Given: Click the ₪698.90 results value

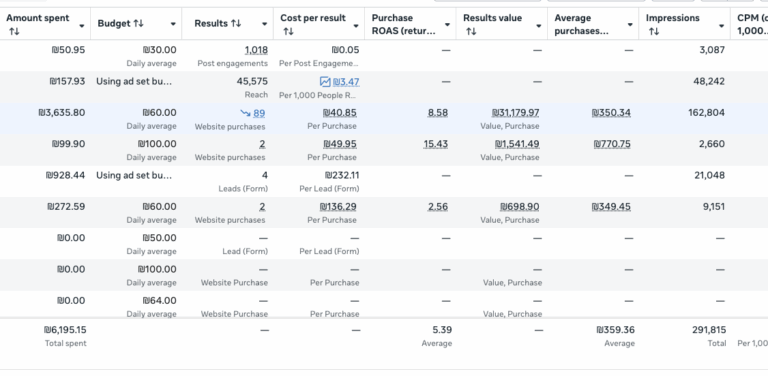Looking at the screenshot, I should pos(519,207).
